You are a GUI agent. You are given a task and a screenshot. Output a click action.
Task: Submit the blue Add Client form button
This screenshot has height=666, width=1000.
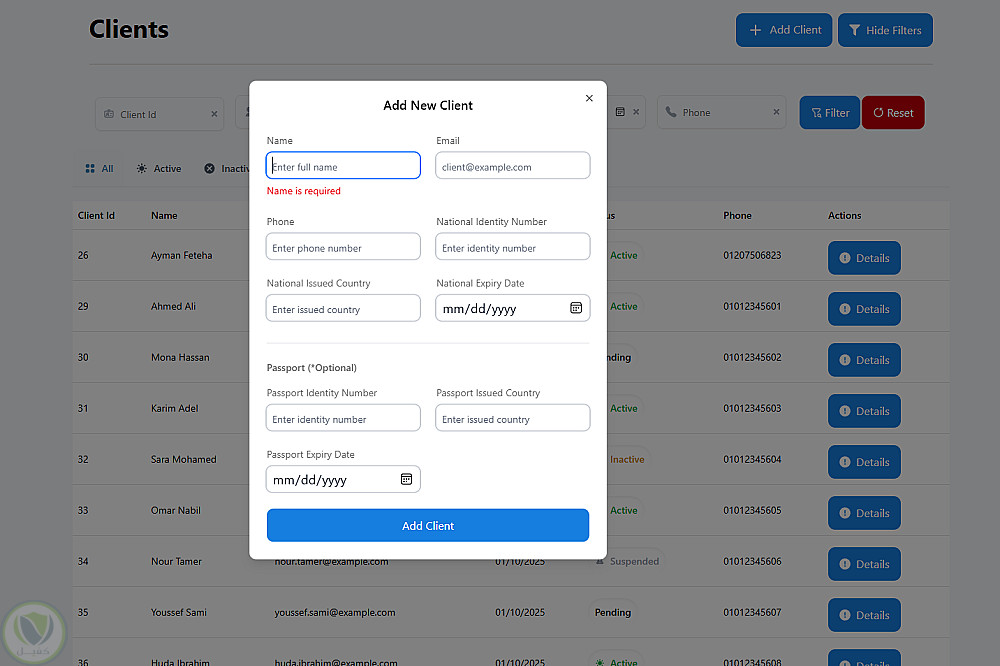(x=428, y=525)
